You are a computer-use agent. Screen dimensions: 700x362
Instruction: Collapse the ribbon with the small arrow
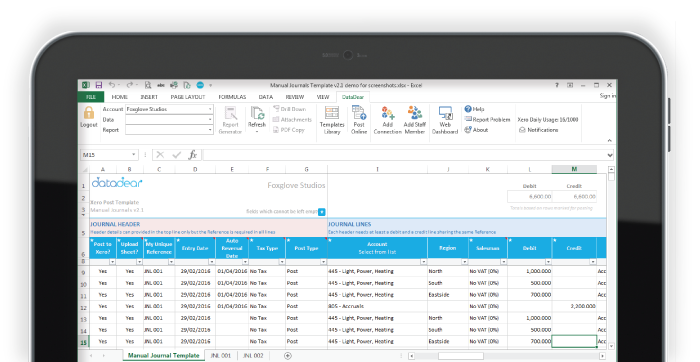pos(610,141)
